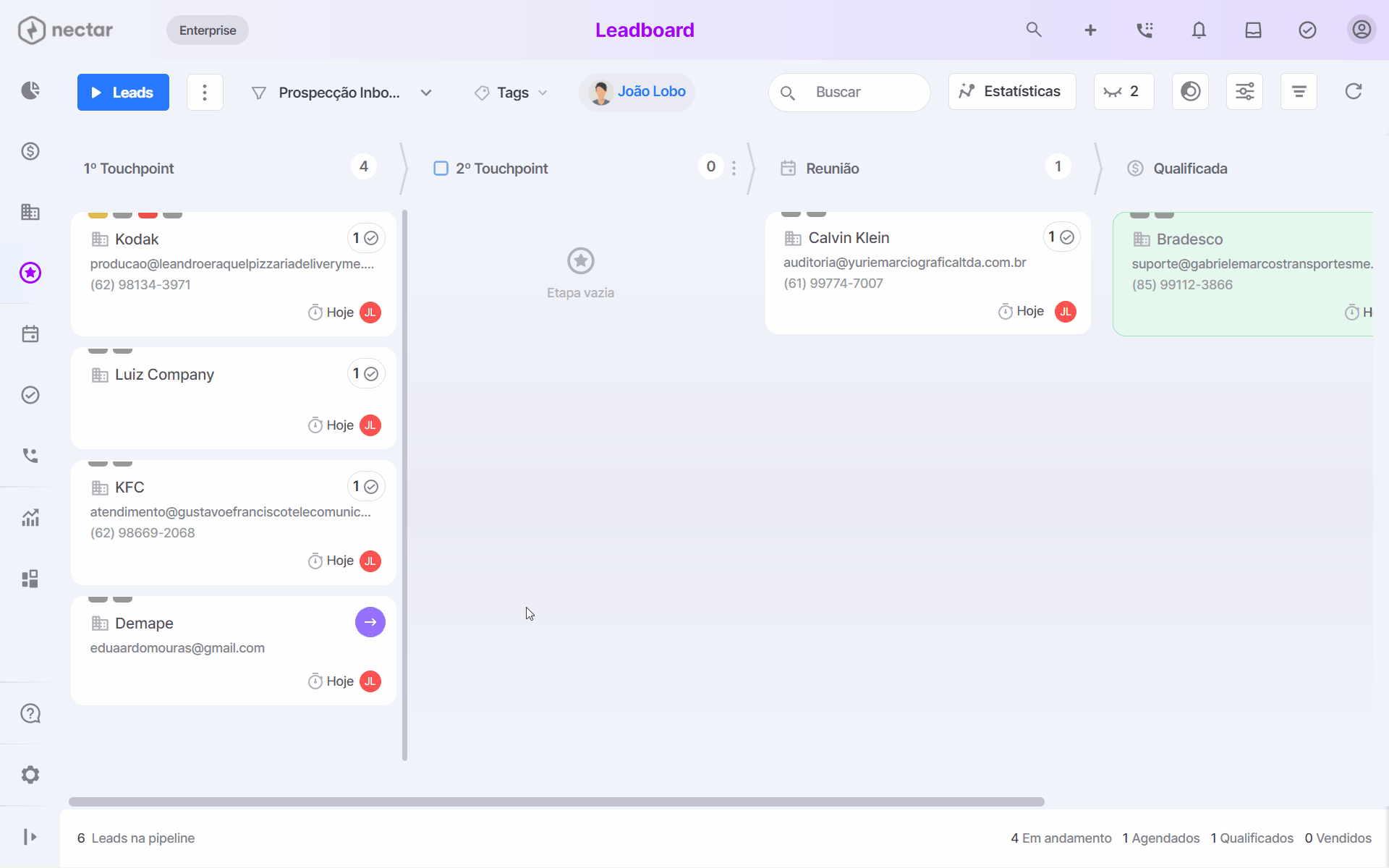This screenshot has width=1389, height=868.
Task: Open the settings gear in sidebar
Action: click(x=30, y=775)
